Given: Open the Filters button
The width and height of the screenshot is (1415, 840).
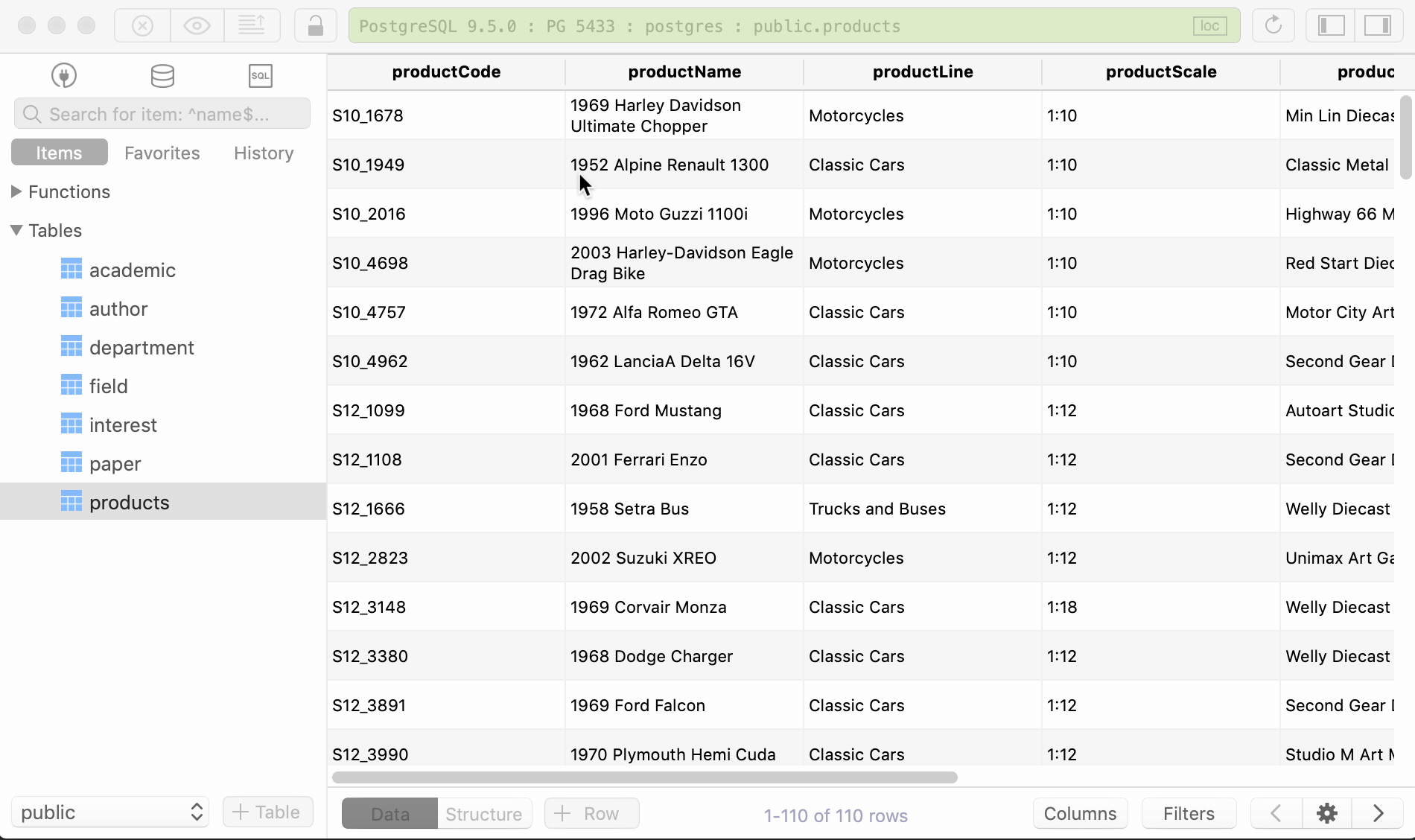Looking at the screenshot, I should tap(1189, 813).
